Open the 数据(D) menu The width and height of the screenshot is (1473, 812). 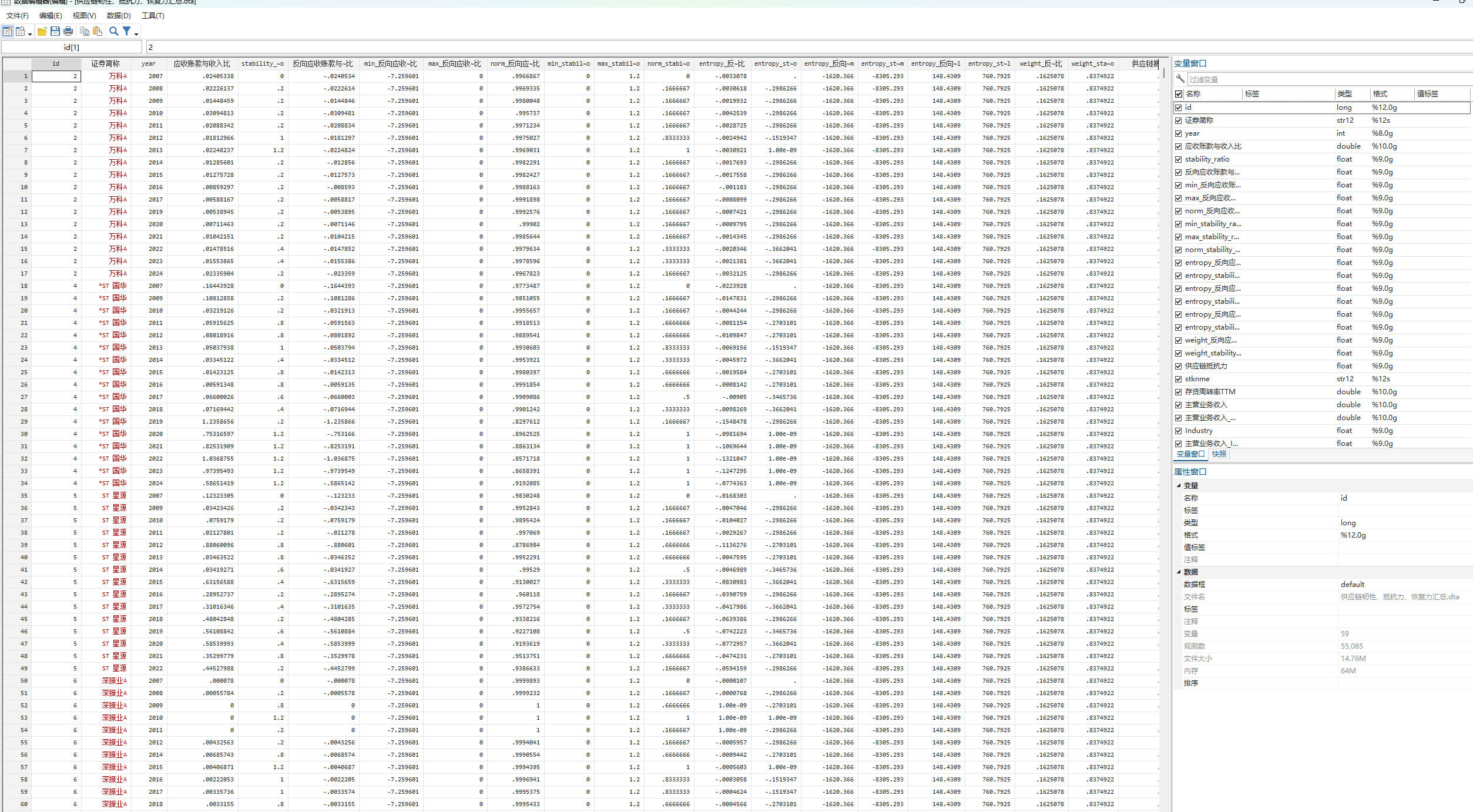pyautogui.click(x=119, y=16)
